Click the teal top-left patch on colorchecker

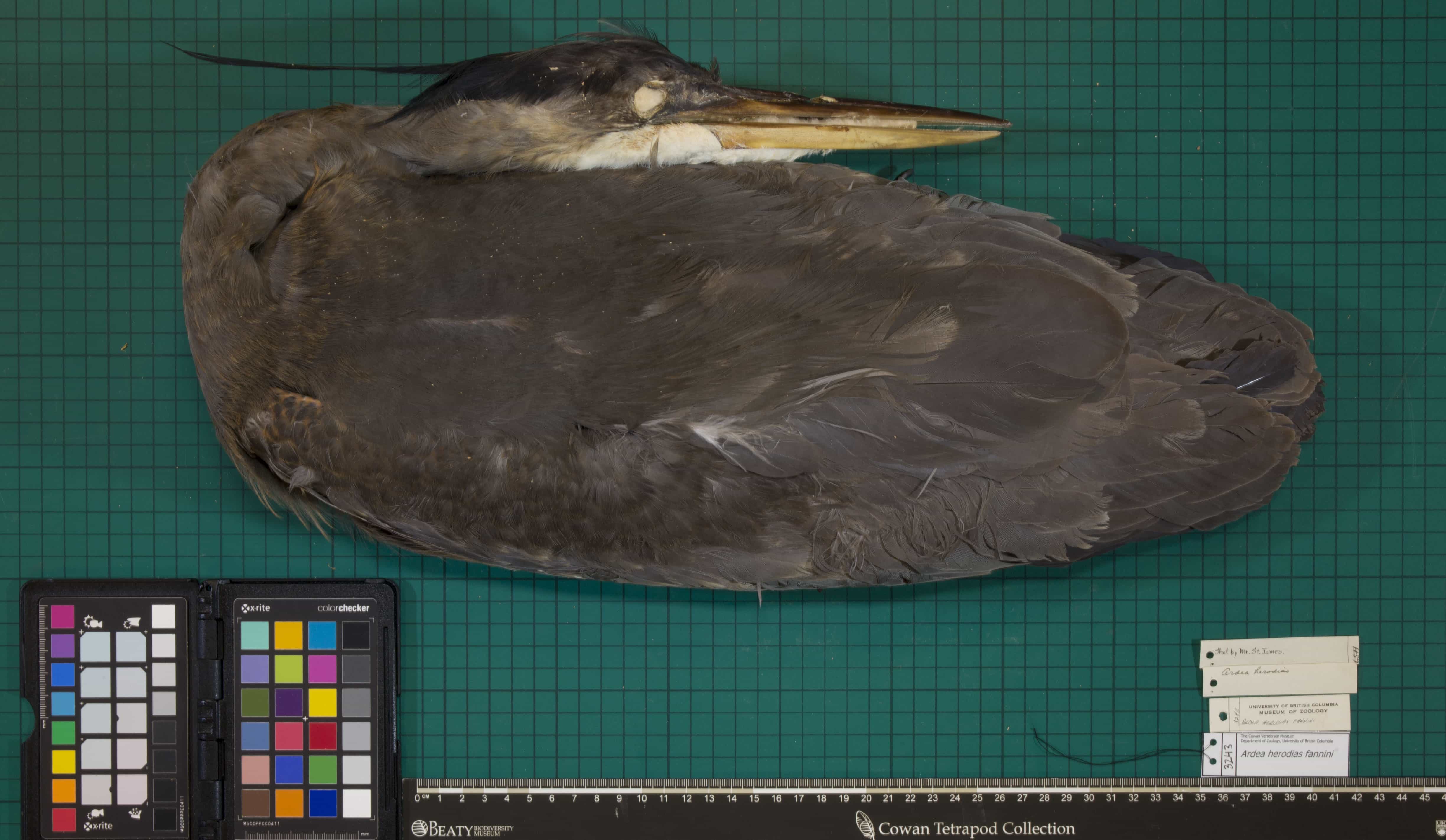pyautogui.click(x=255, y=635)
